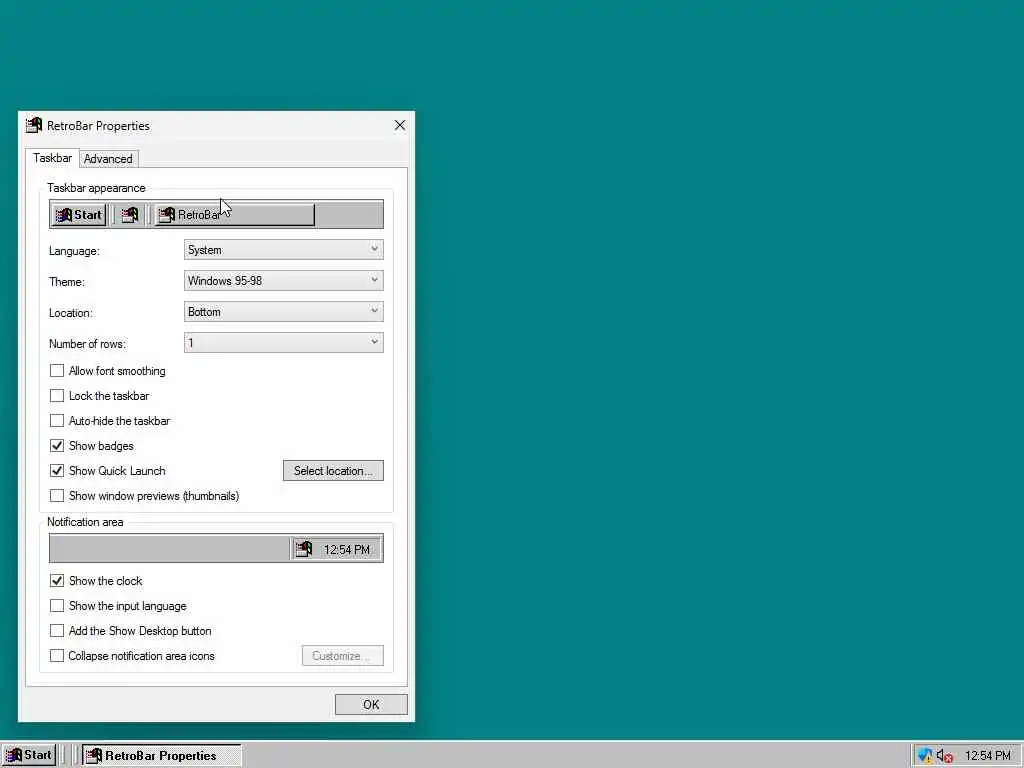1024x768 pixels.
Task: Click the RetroBar task button in the appearance preview
Action: pyautogui.click(x=234, y=215)
